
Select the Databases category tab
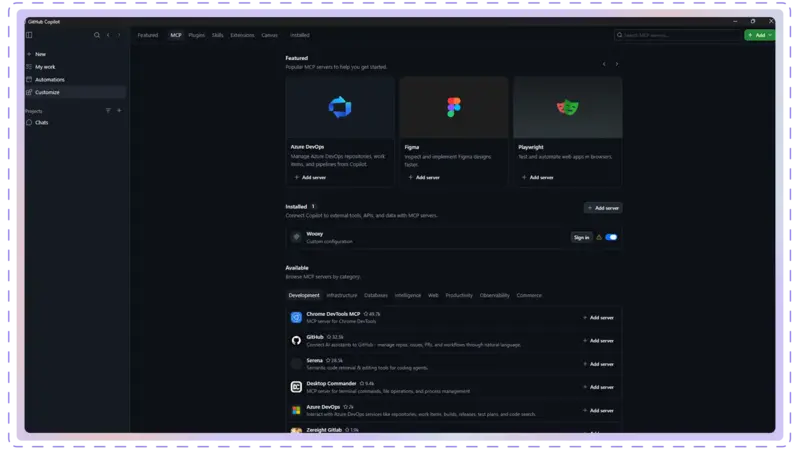[376, 295]
